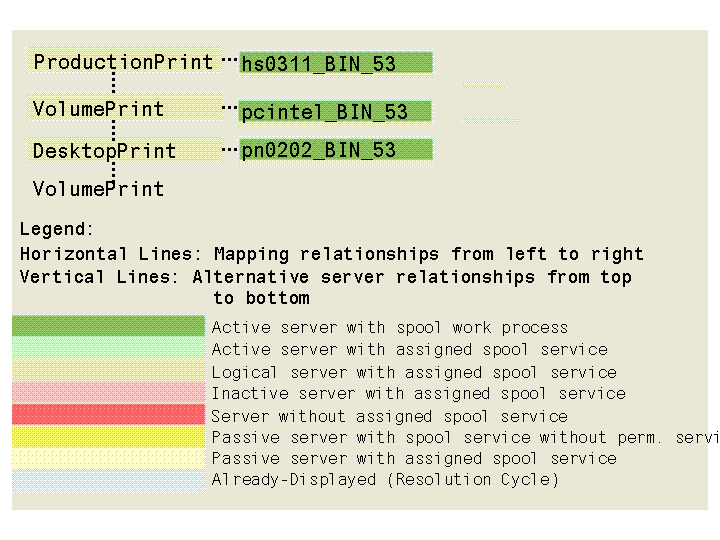
Task: Click the bright yellow passive server swatch
Action: [x=108, y=437]
